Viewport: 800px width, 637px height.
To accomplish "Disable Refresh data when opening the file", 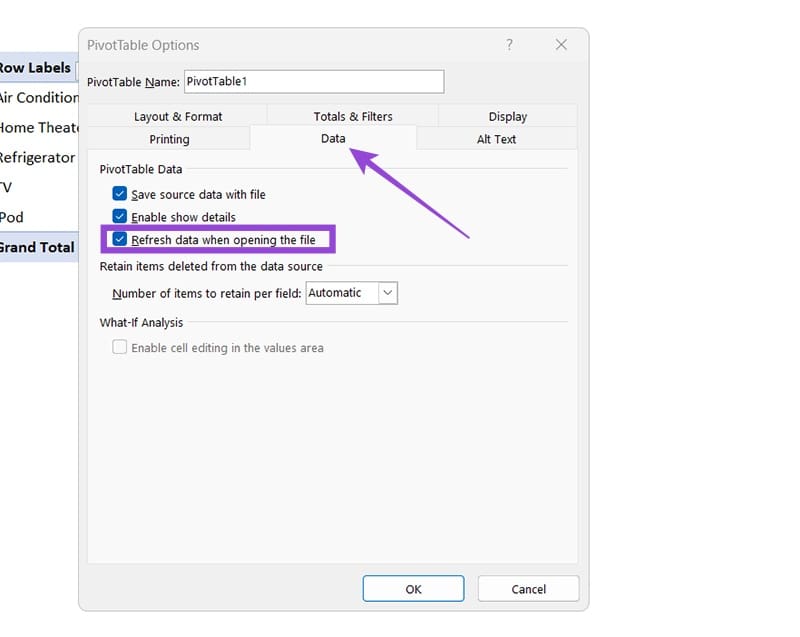I will click(x=120, y=240).
